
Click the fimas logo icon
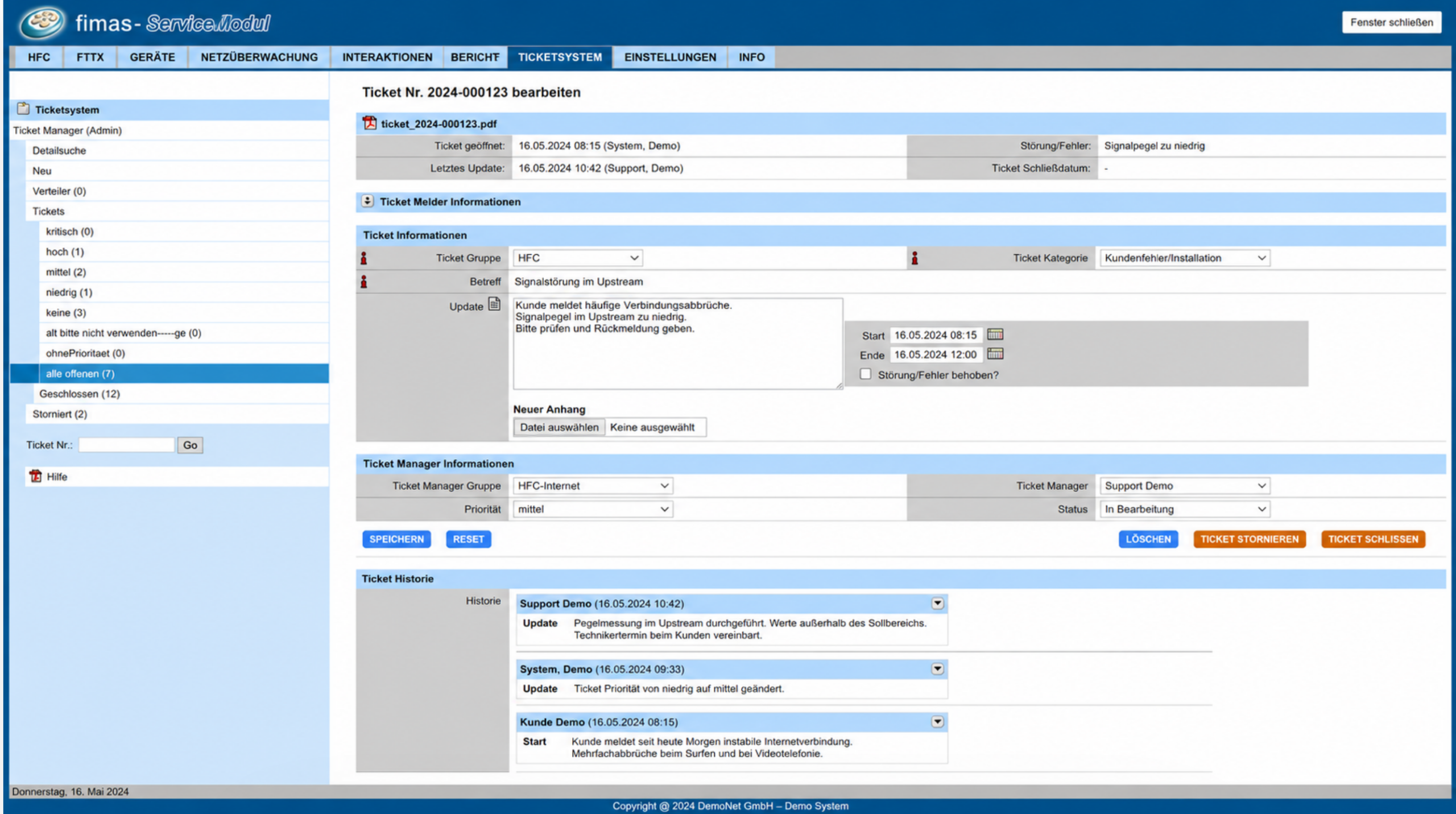pyautogui.click(x=40, y=23)
